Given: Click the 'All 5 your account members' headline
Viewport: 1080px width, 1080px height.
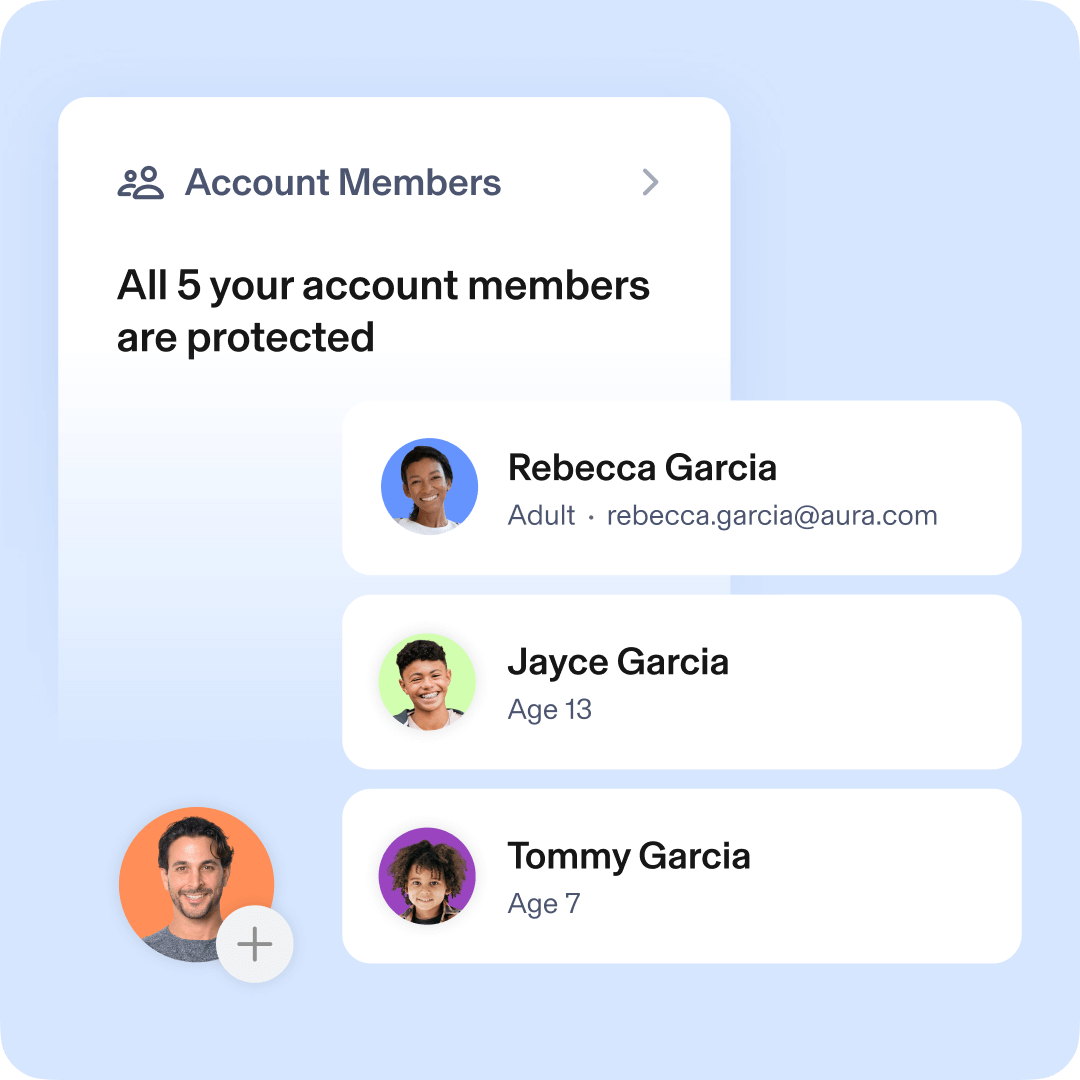Looking at the screenshot, I should point(383,286).
